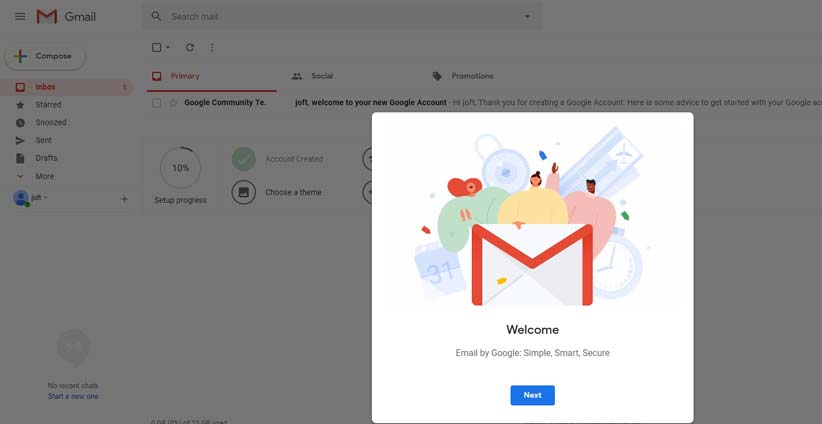
Task: Click the refresh icon
Action: click(190, 48)
